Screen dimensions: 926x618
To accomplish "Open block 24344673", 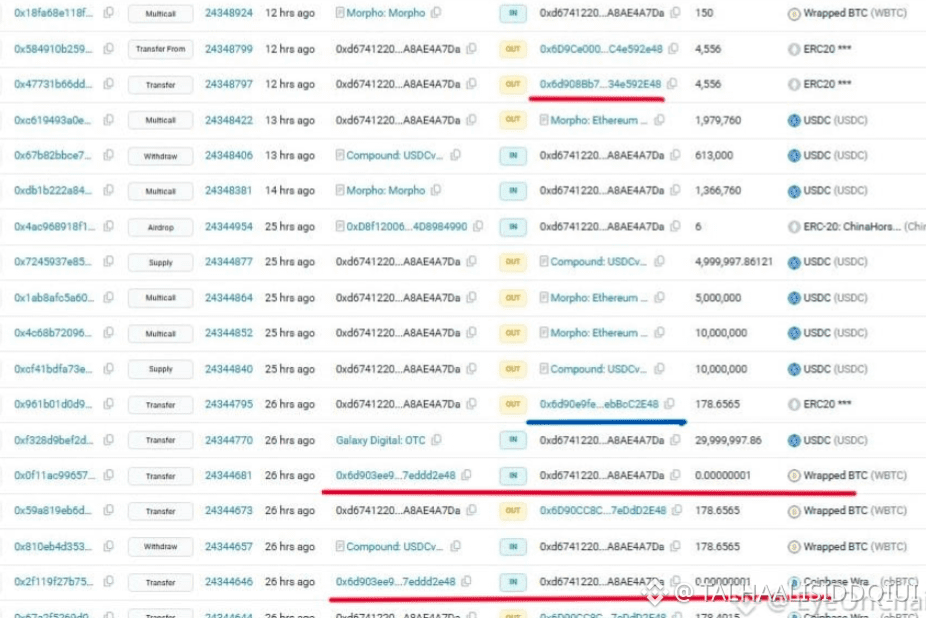I will [x=229, y=510].
